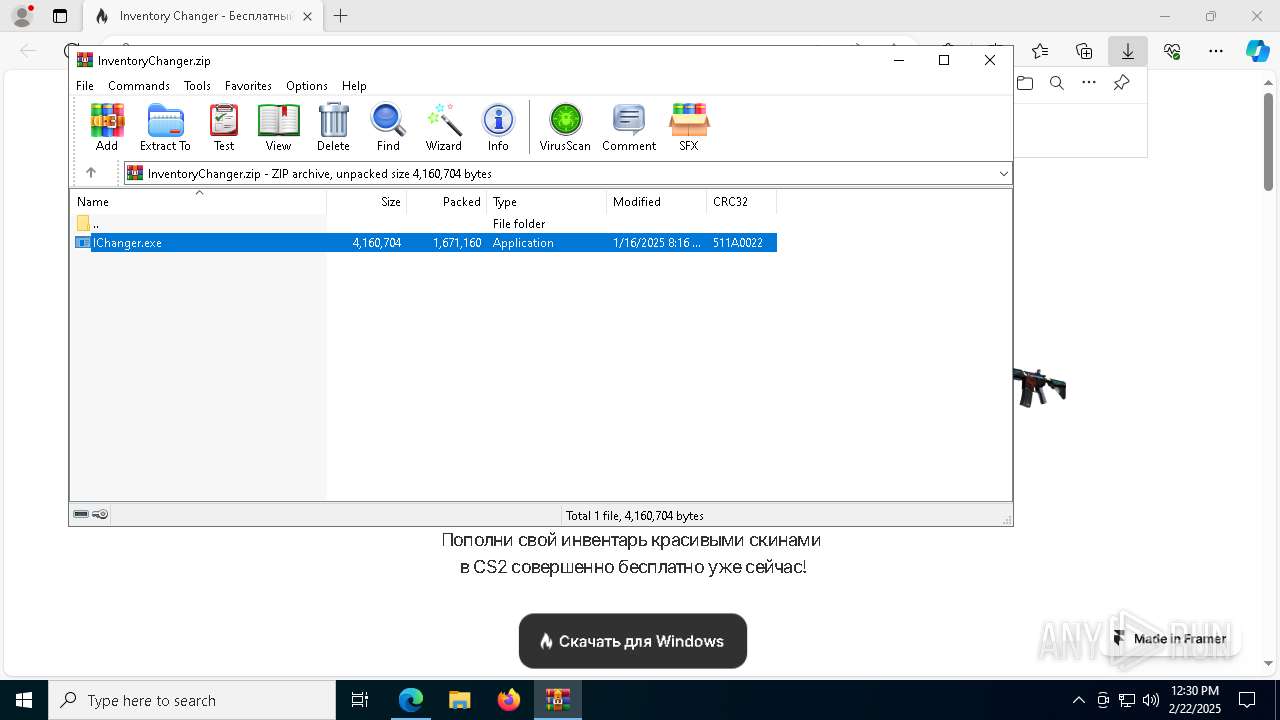Sort by the Size column header
1280x720 pixels.
[366, 202]
